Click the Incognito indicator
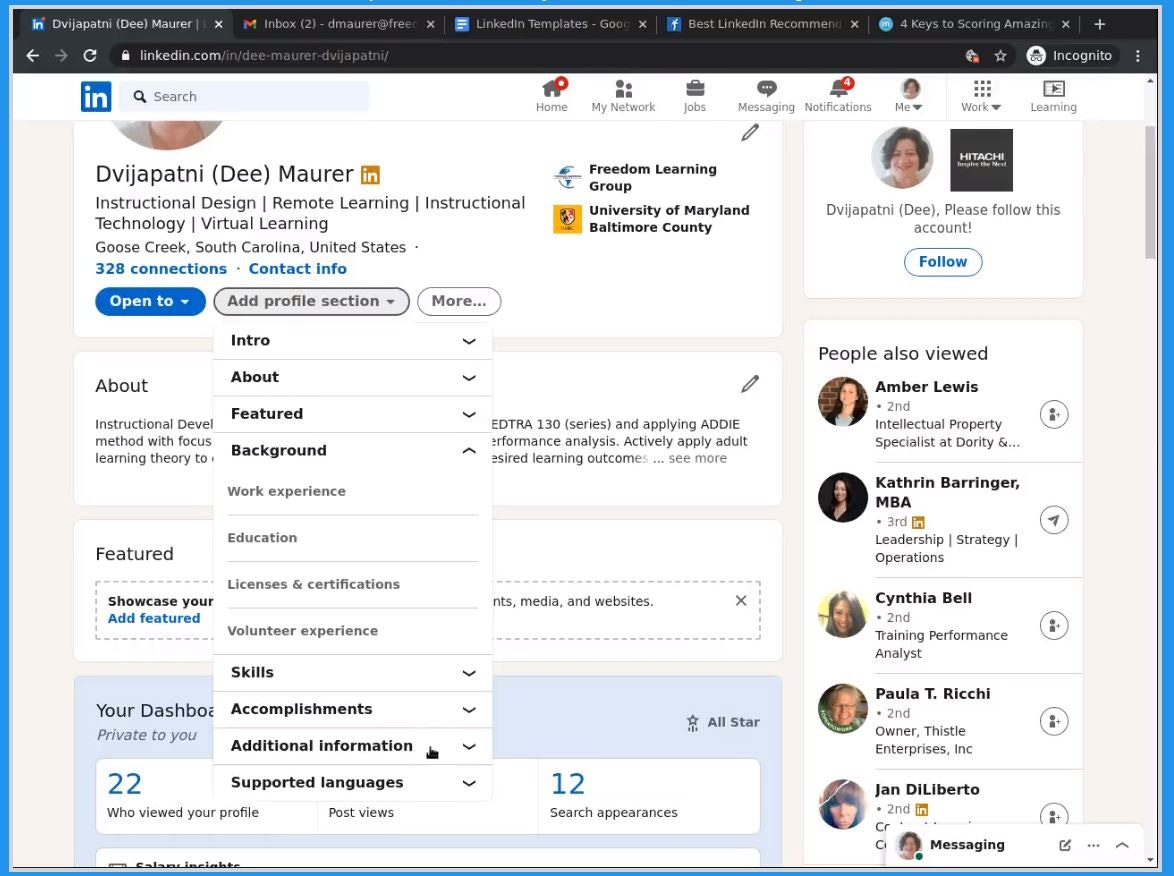The image size is (1174, 876). click(1069, 55)
